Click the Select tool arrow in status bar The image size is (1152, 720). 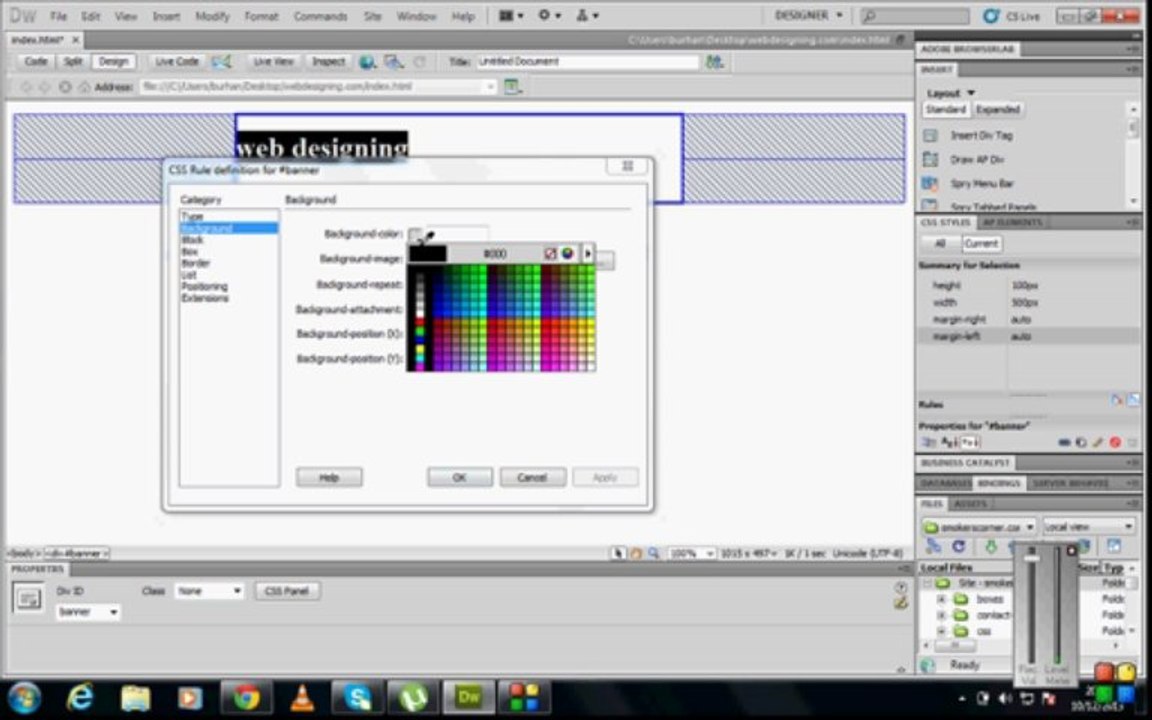(619, 553)
